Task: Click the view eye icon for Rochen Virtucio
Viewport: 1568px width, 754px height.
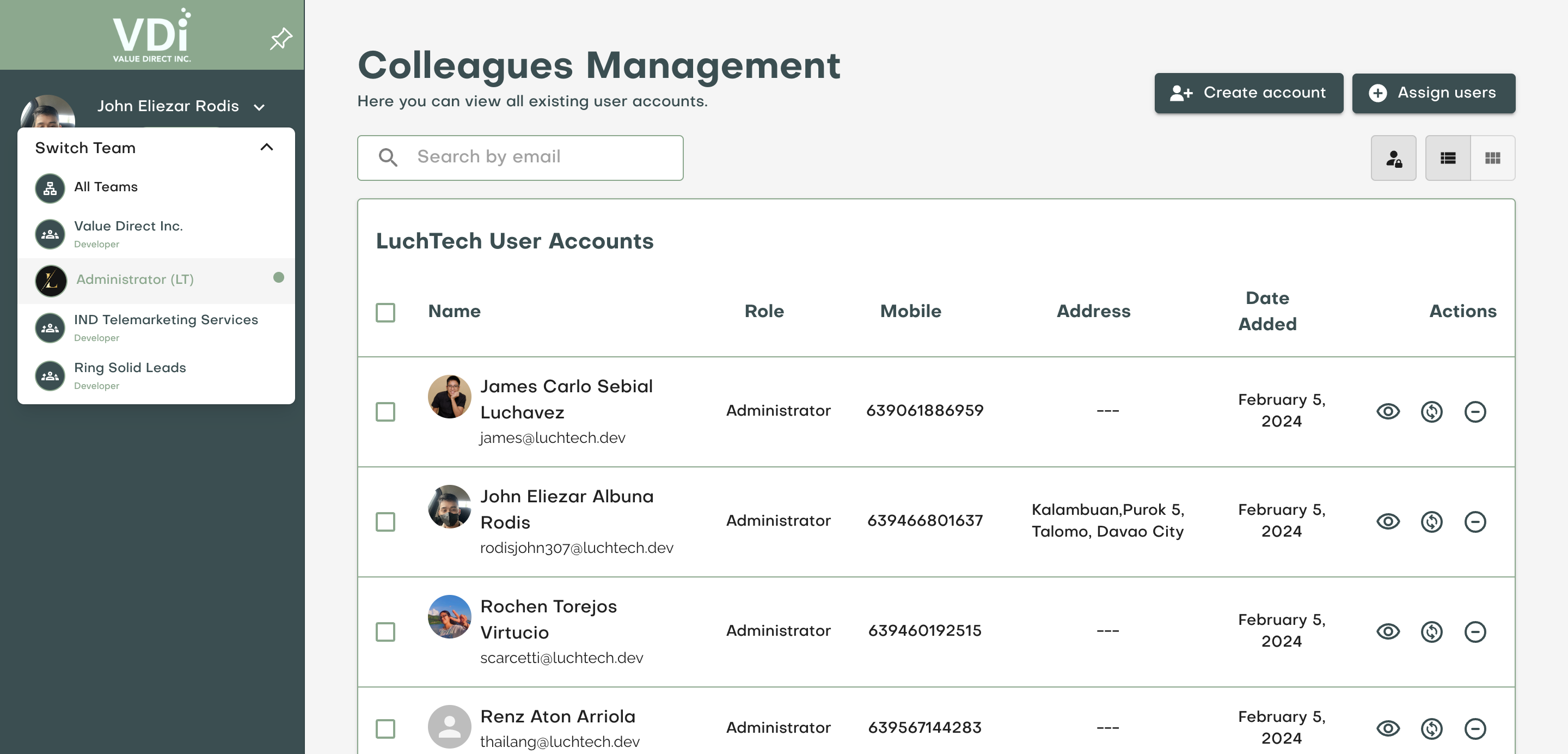Action: pyautogui.click(x=1388, y=631)
